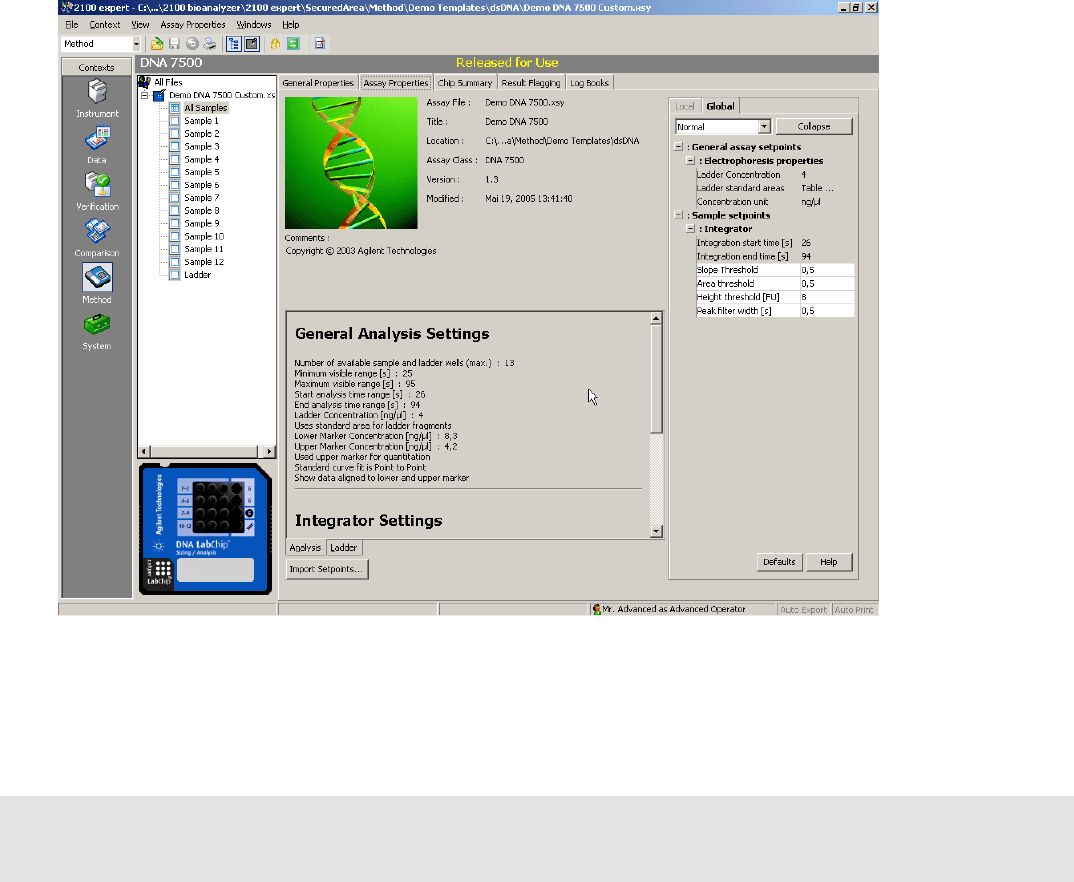
Task: Switch to Chip Summary tab
Action: click(465, 83)
